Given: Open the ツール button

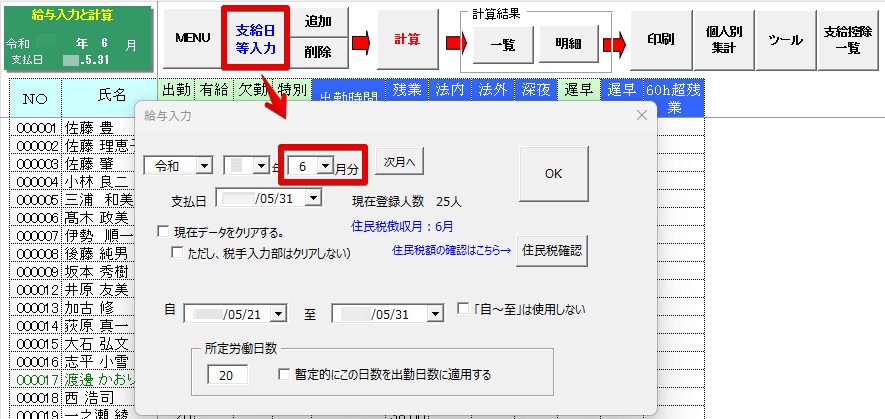Looking at the screenshot, I should [x=785, y=39].
